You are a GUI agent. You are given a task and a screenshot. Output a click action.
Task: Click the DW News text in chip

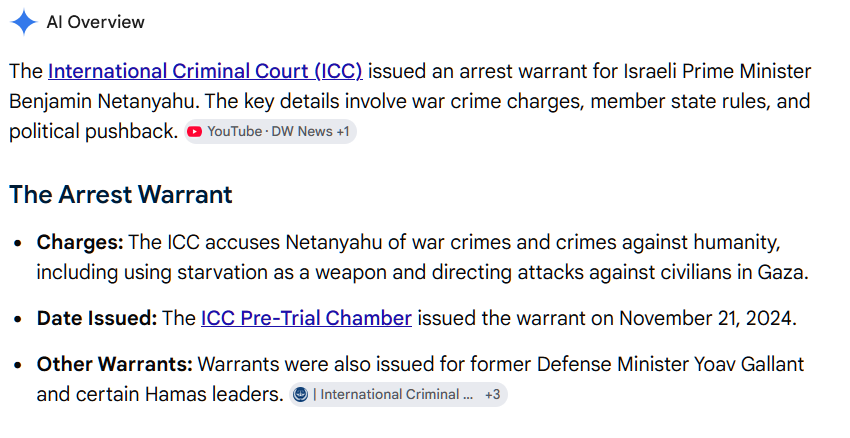tap(302, 132)
